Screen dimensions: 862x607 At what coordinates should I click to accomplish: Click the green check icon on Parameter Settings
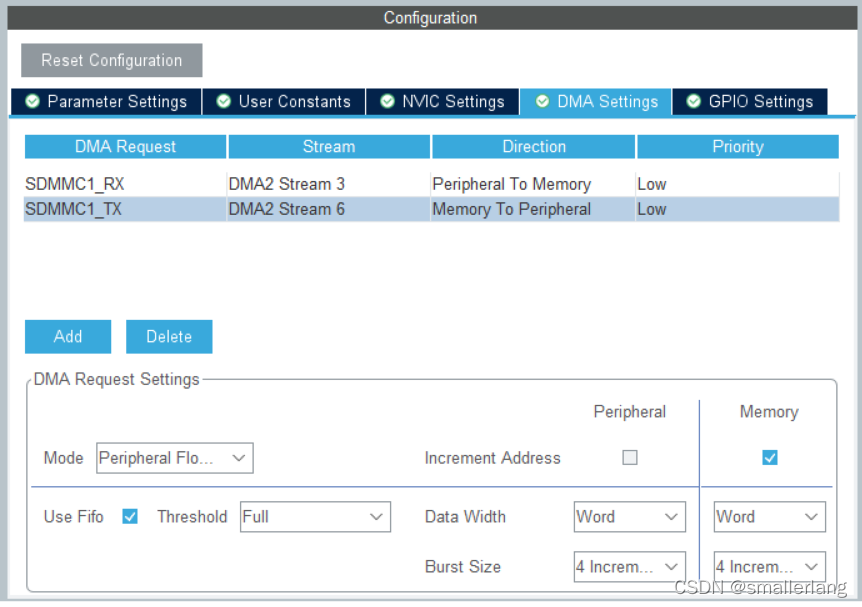[32, 101]
